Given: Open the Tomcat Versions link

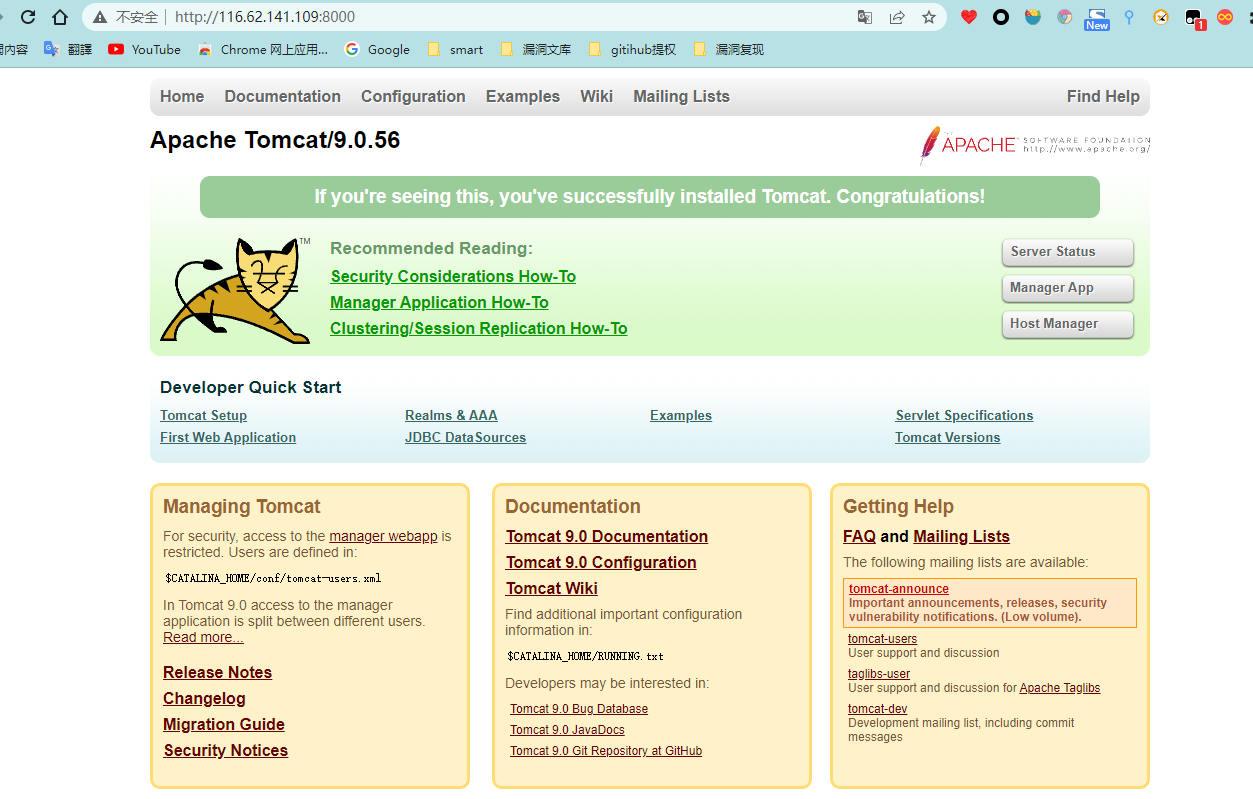Looking at the screenshot, I should pos(947,437).
